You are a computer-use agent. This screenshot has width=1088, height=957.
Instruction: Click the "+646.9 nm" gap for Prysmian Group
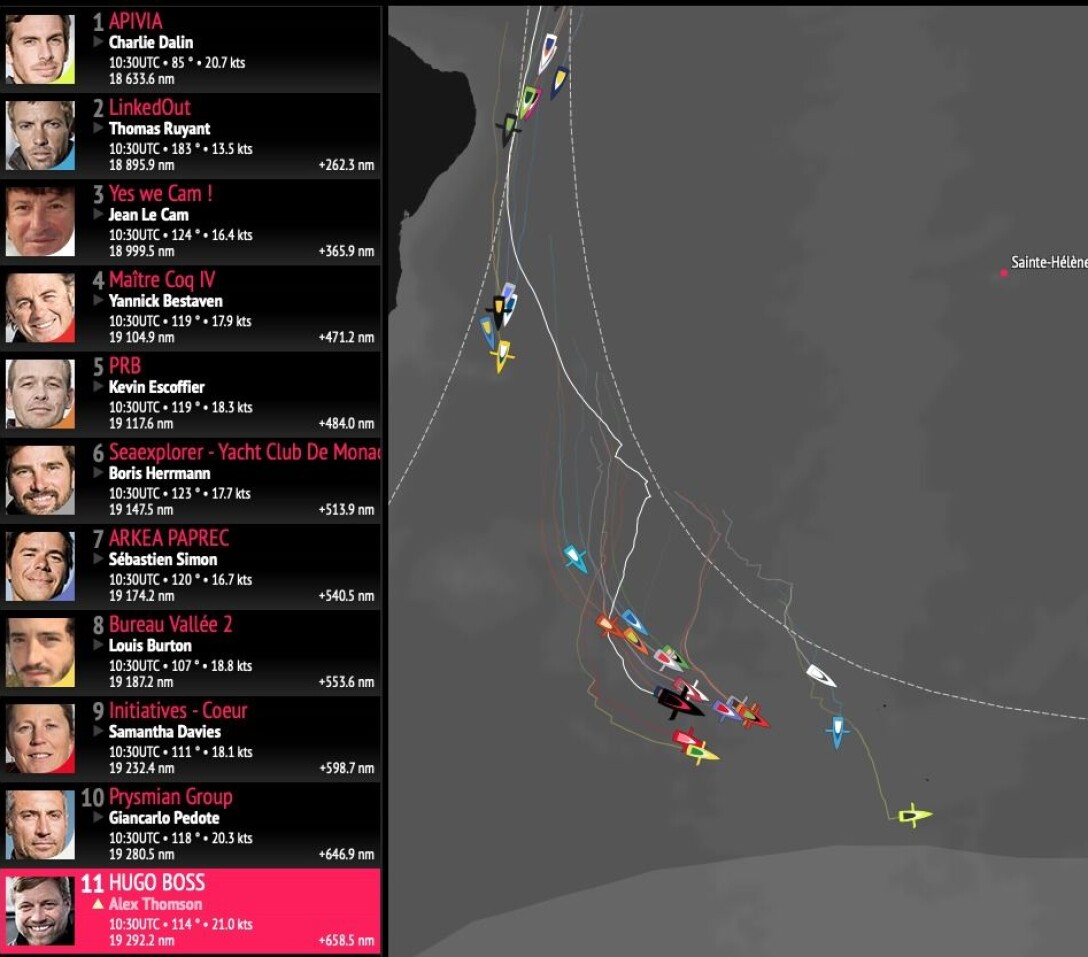[x=346, y=854]
